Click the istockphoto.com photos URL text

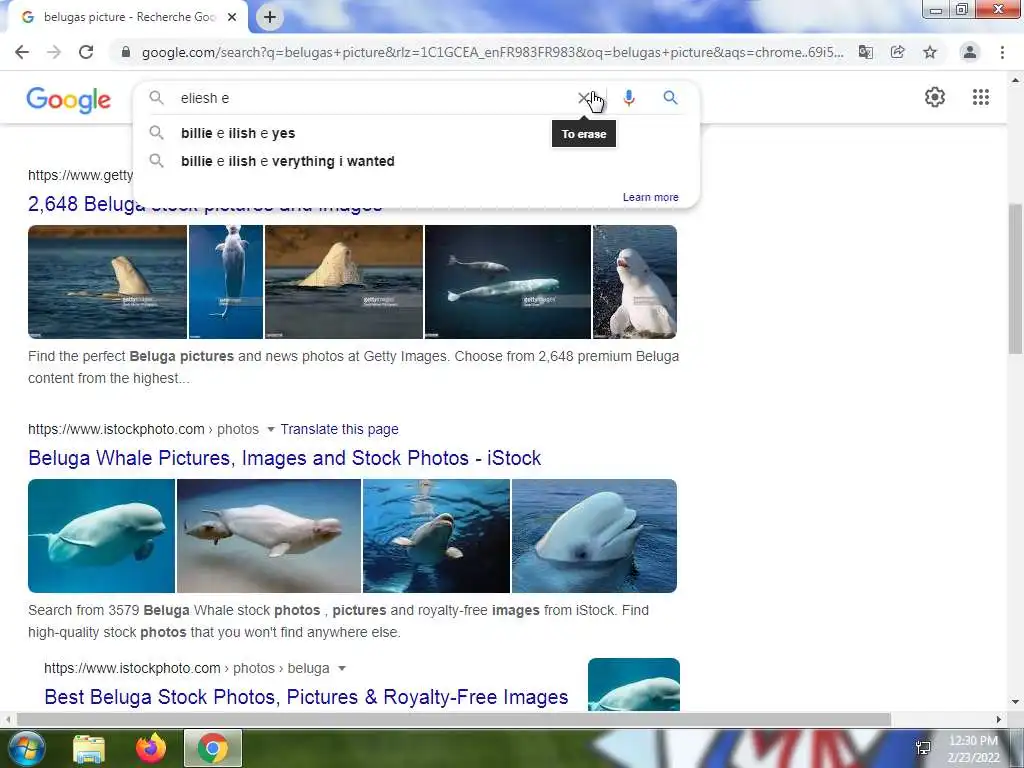[143, 429]
